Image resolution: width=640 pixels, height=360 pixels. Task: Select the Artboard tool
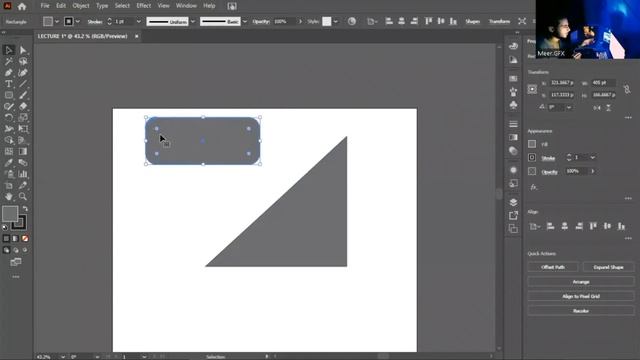(9, 185)
